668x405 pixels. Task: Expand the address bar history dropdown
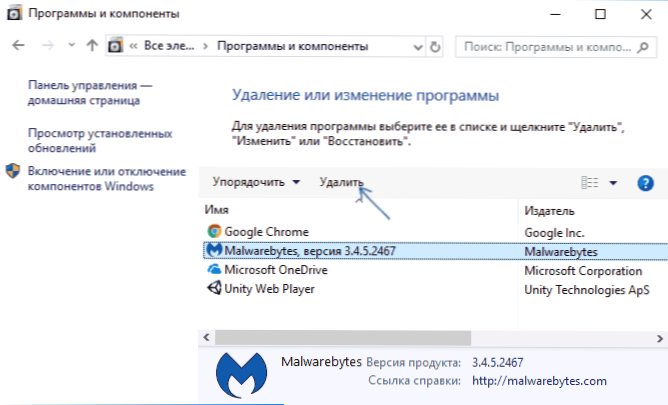(418, 47)
